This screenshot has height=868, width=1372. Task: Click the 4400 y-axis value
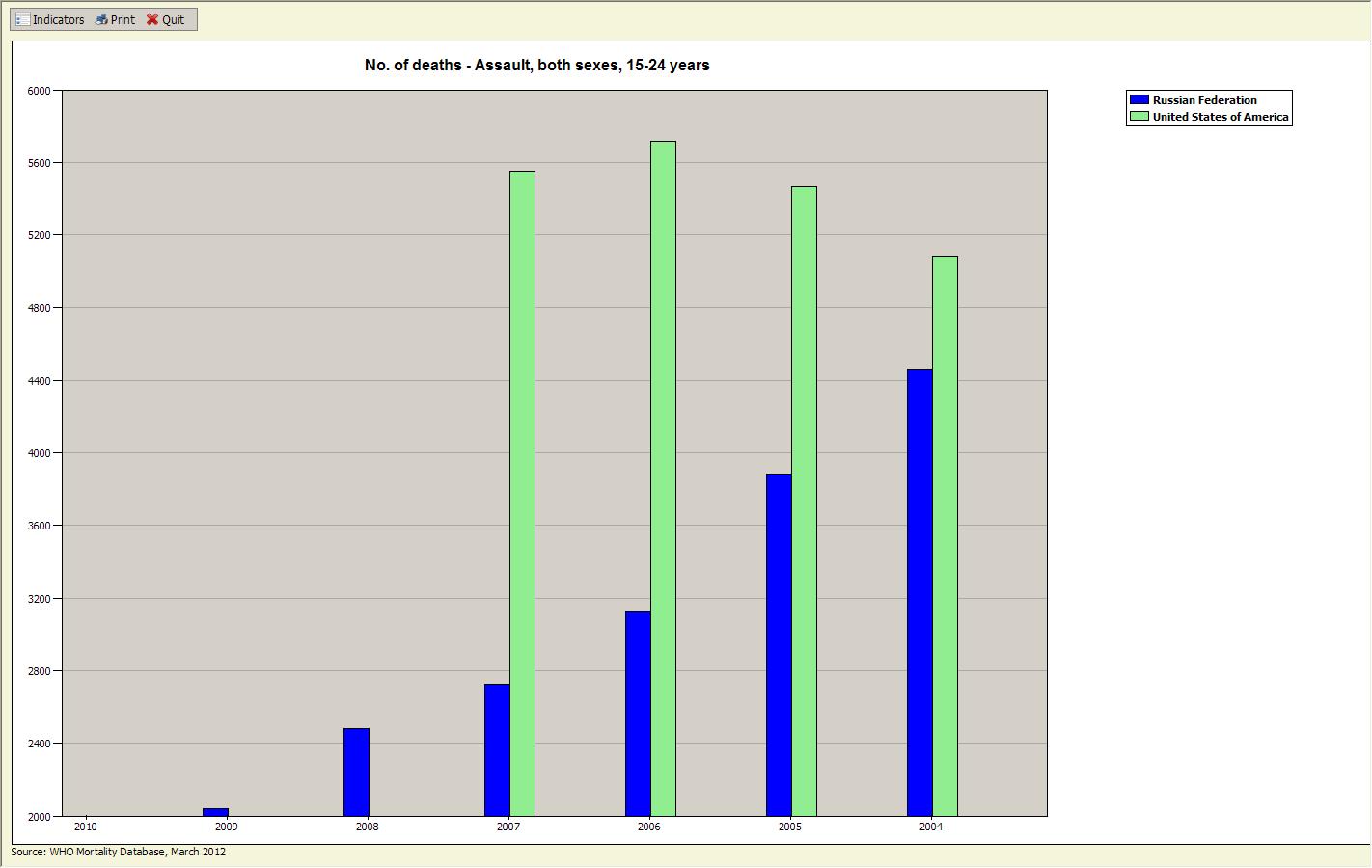point(39,381)
